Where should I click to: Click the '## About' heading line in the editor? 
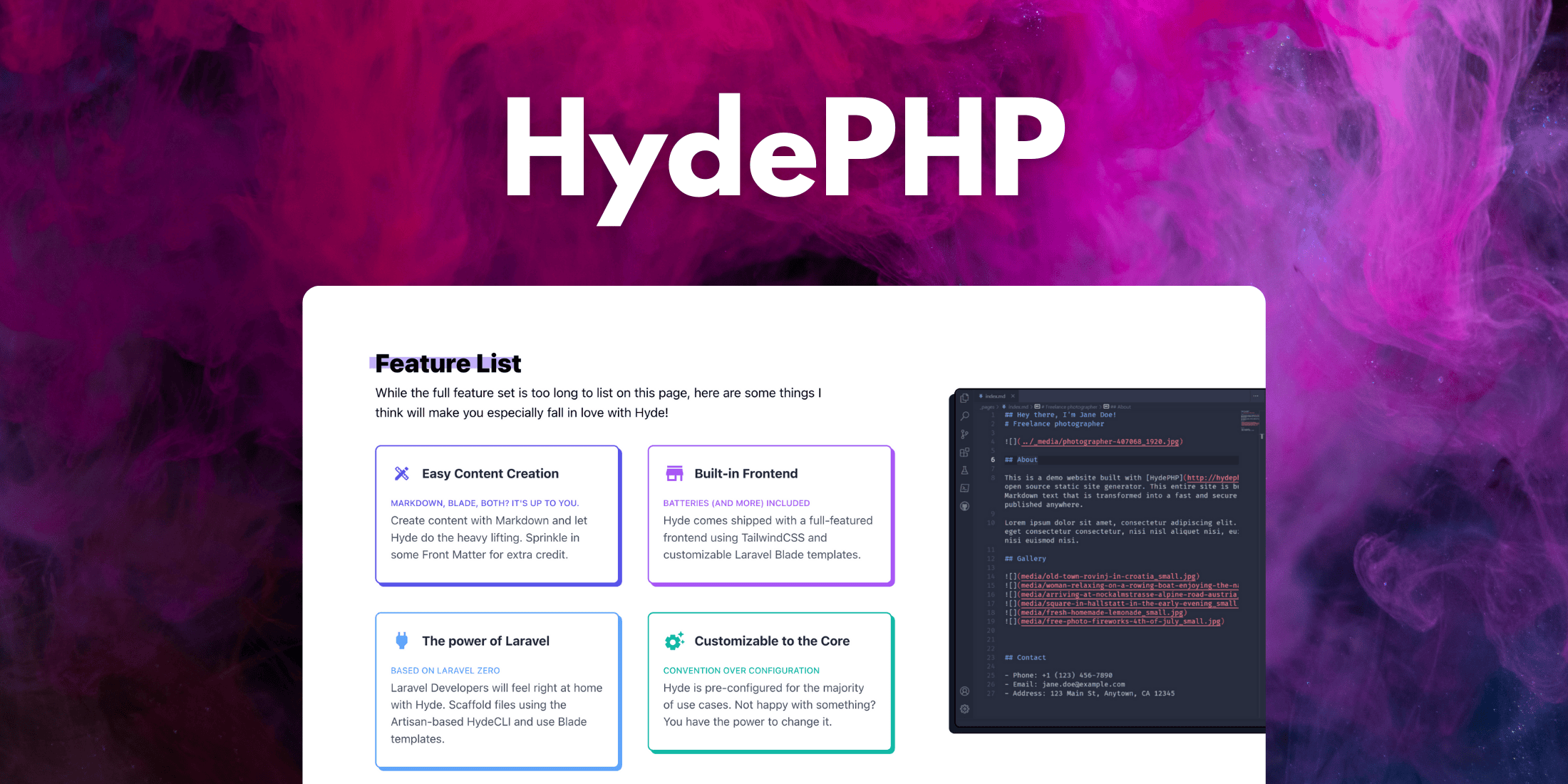[x=1021, y=460]
